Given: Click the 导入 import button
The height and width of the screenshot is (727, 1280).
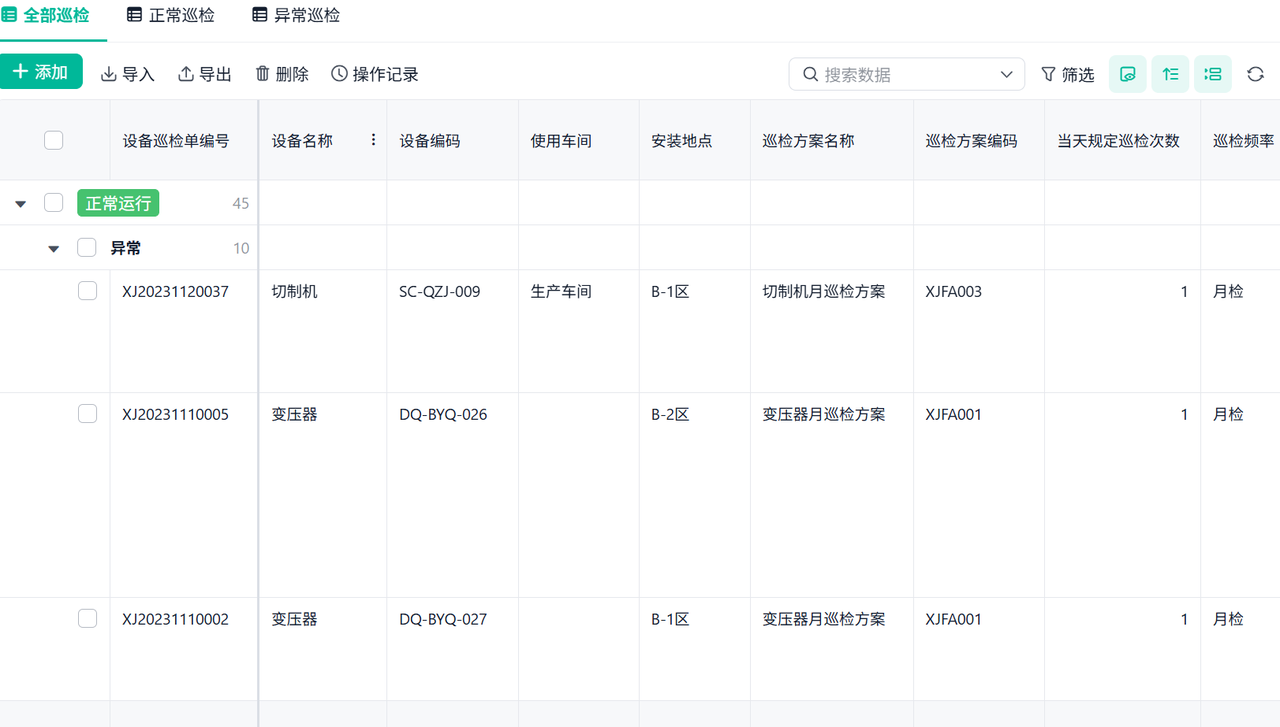Looking at the screenshot, I should [127, 74].
